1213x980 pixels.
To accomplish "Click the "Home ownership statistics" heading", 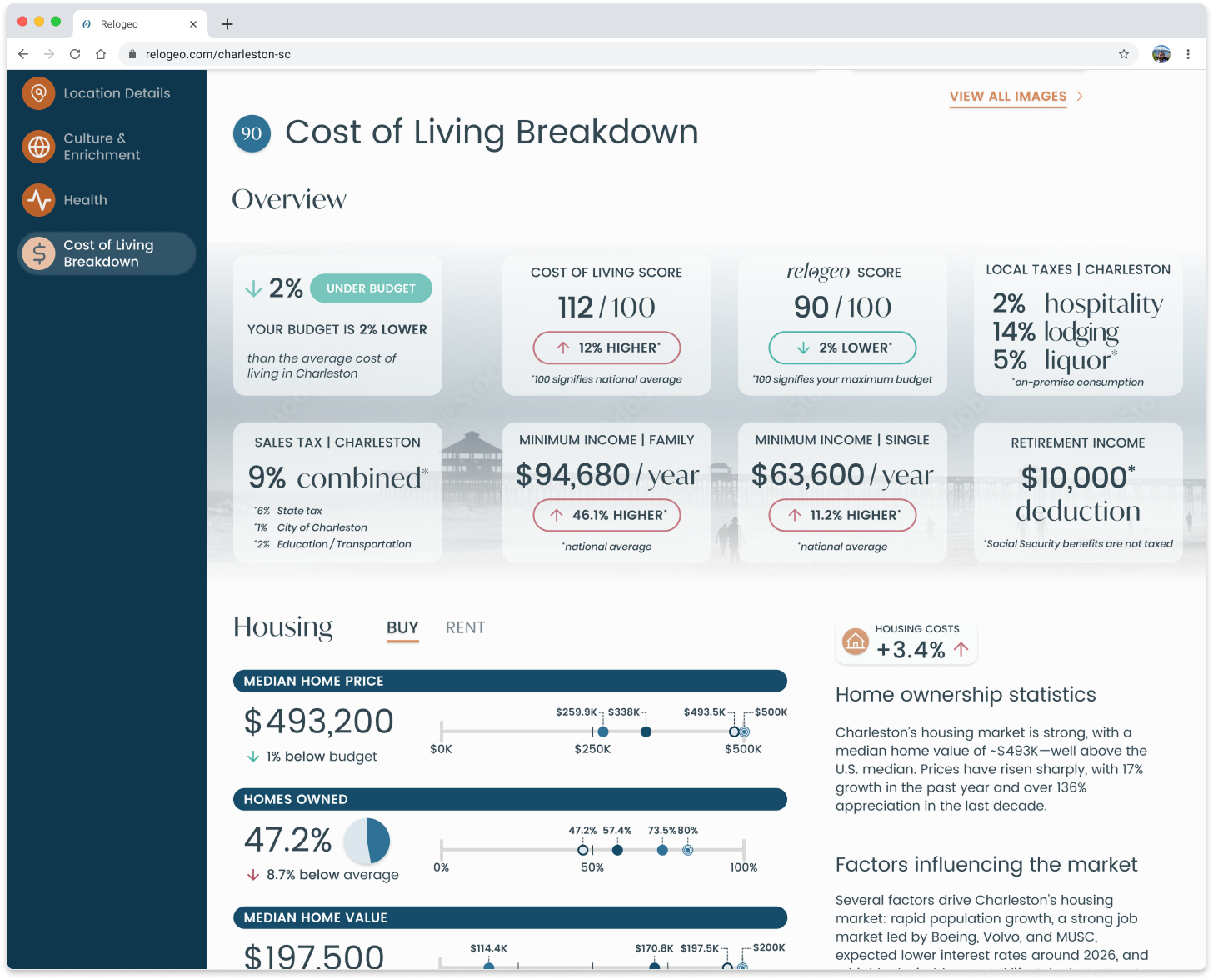I will [x=966, y=695].
